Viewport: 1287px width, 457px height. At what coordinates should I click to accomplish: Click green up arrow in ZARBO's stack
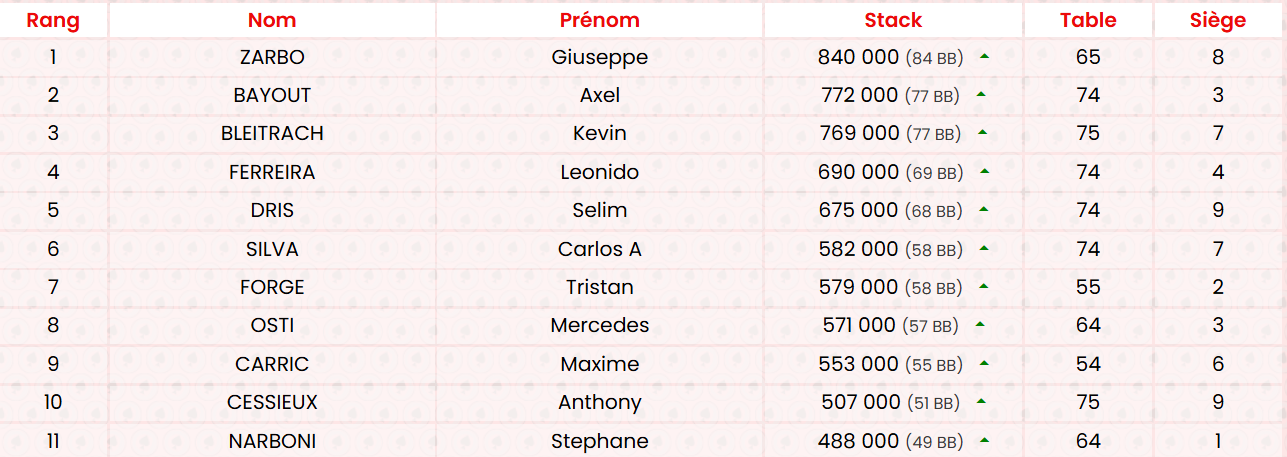(985, 57)
